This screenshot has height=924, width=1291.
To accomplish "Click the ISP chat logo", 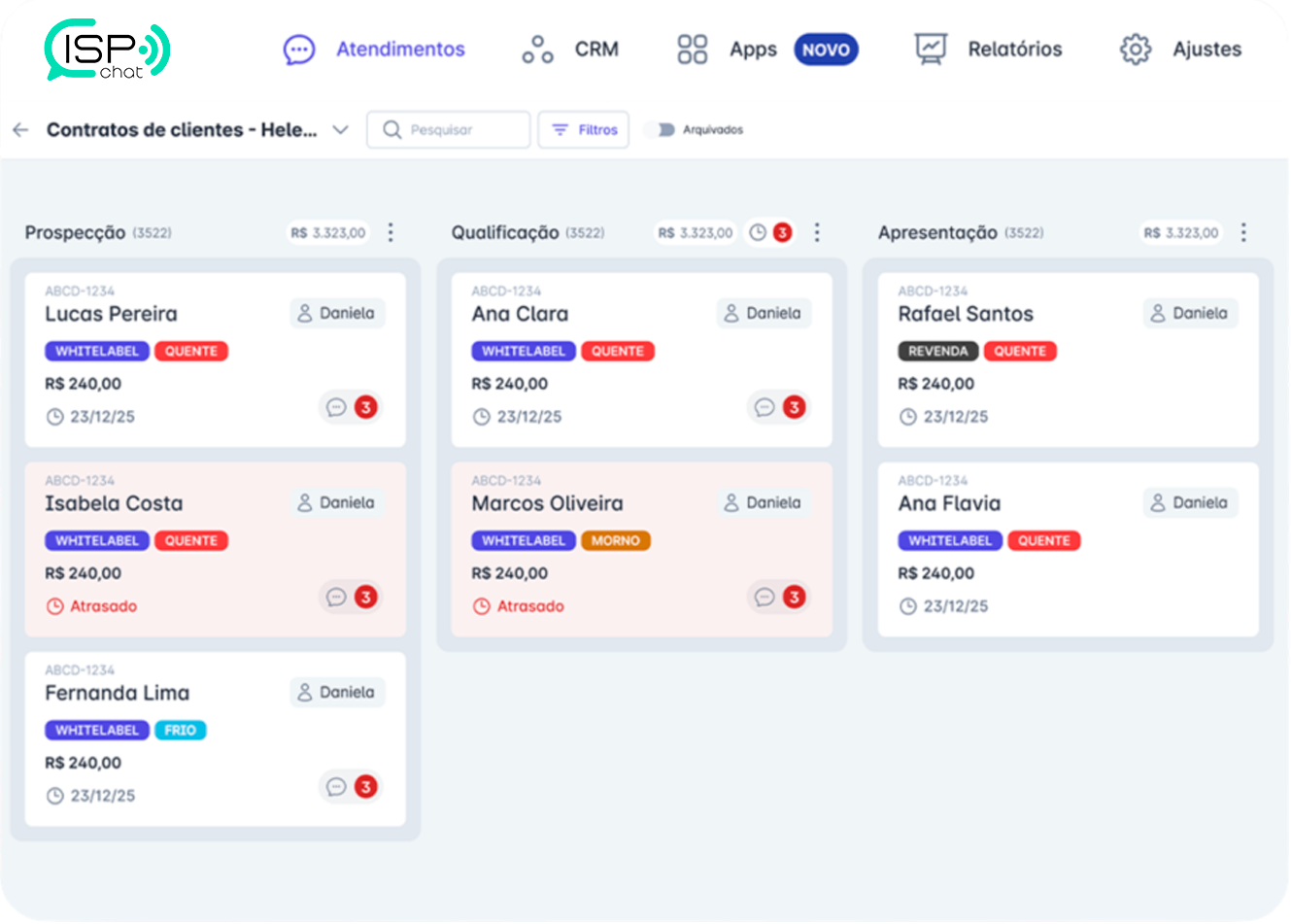I will (108, 49).
